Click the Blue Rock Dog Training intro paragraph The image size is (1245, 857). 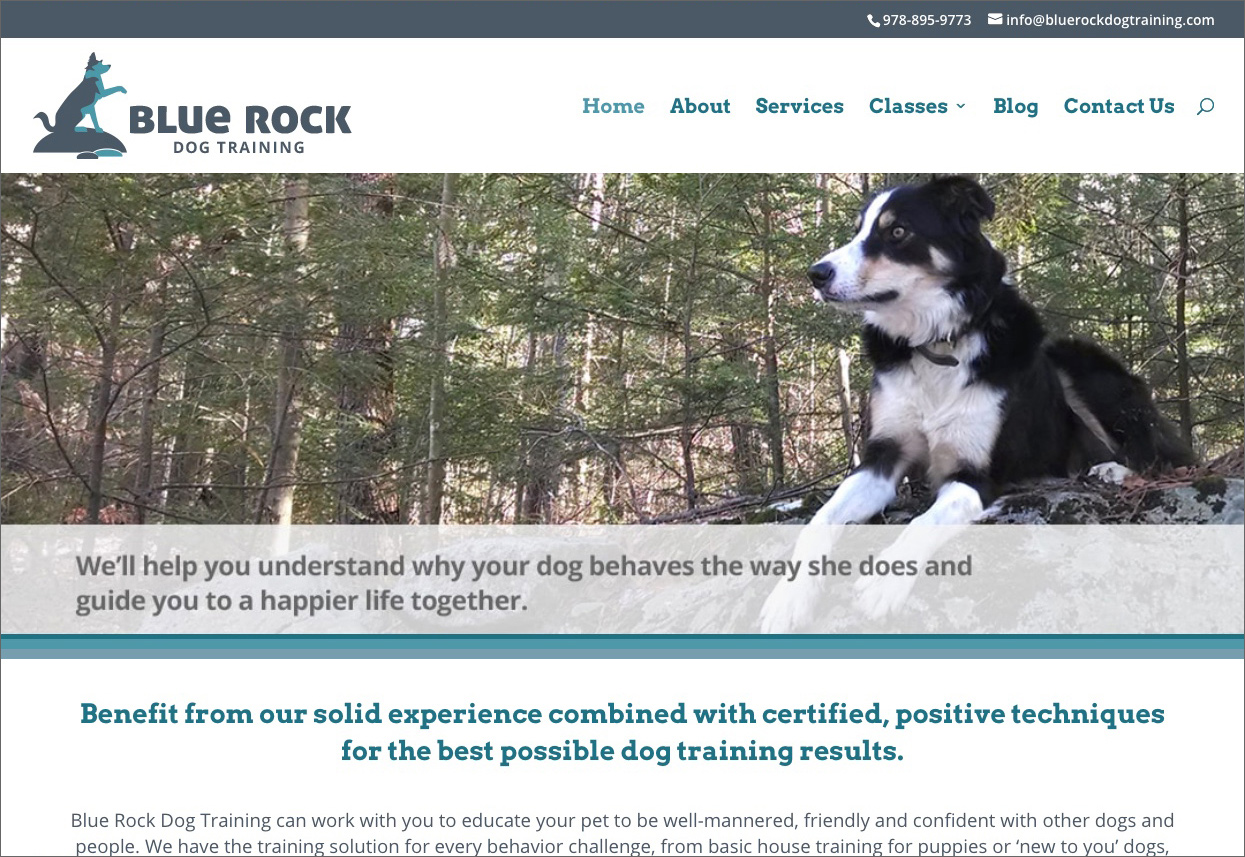[x=622, y=833]
